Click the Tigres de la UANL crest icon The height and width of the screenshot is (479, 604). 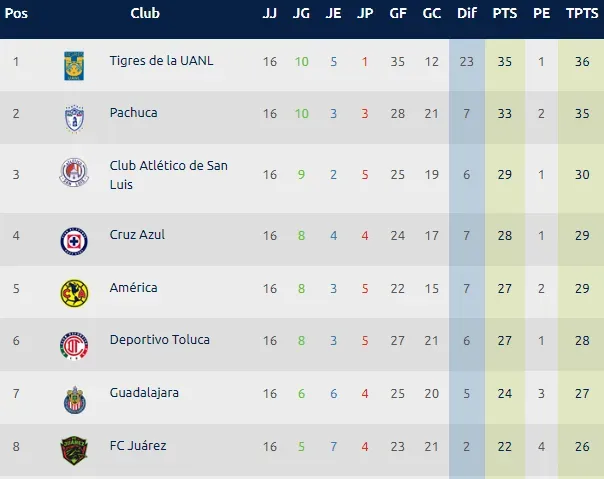(x=74, y=64)
